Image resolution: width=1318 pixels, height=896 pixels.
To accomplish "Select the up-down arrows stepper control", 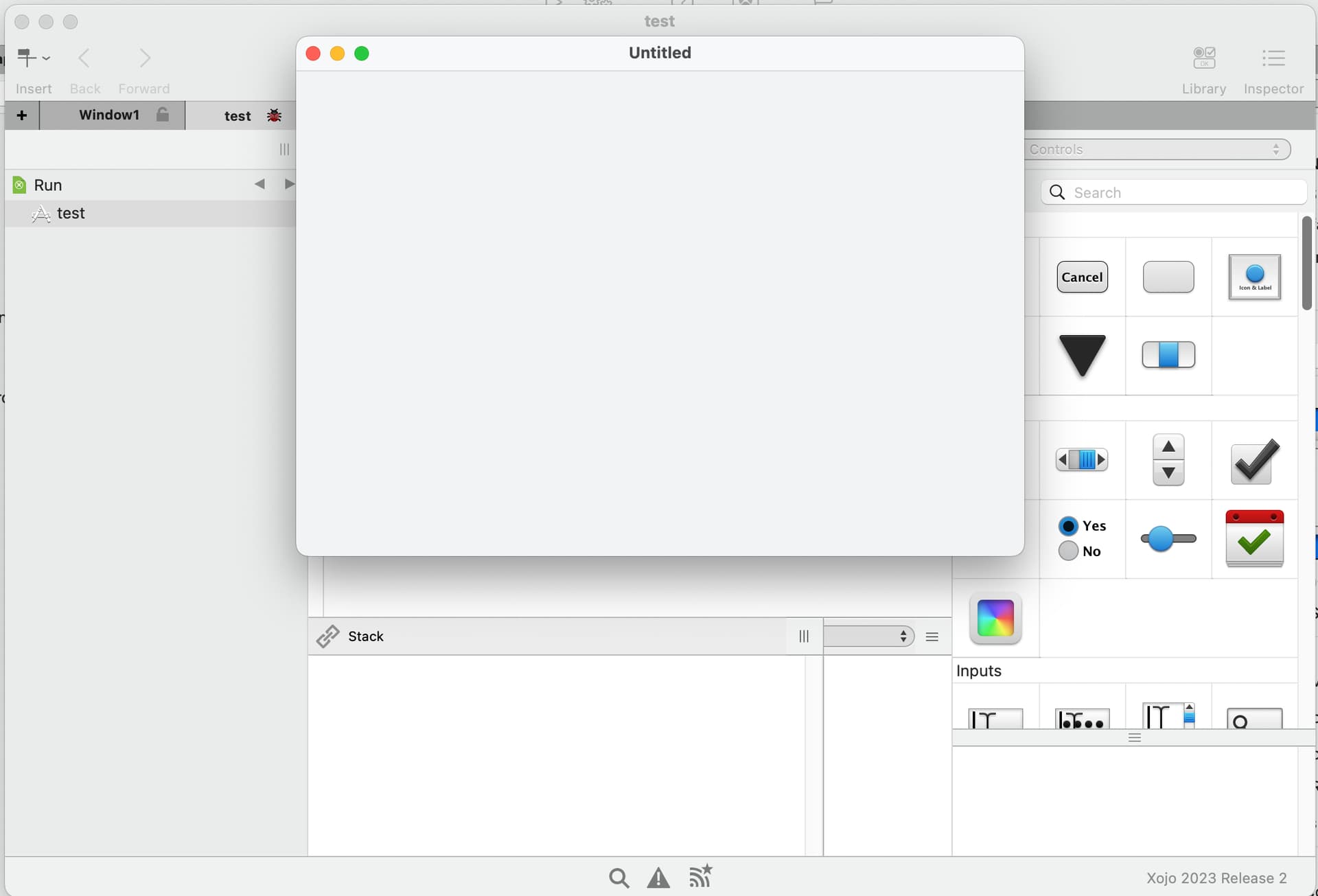I will [1168, 459].
